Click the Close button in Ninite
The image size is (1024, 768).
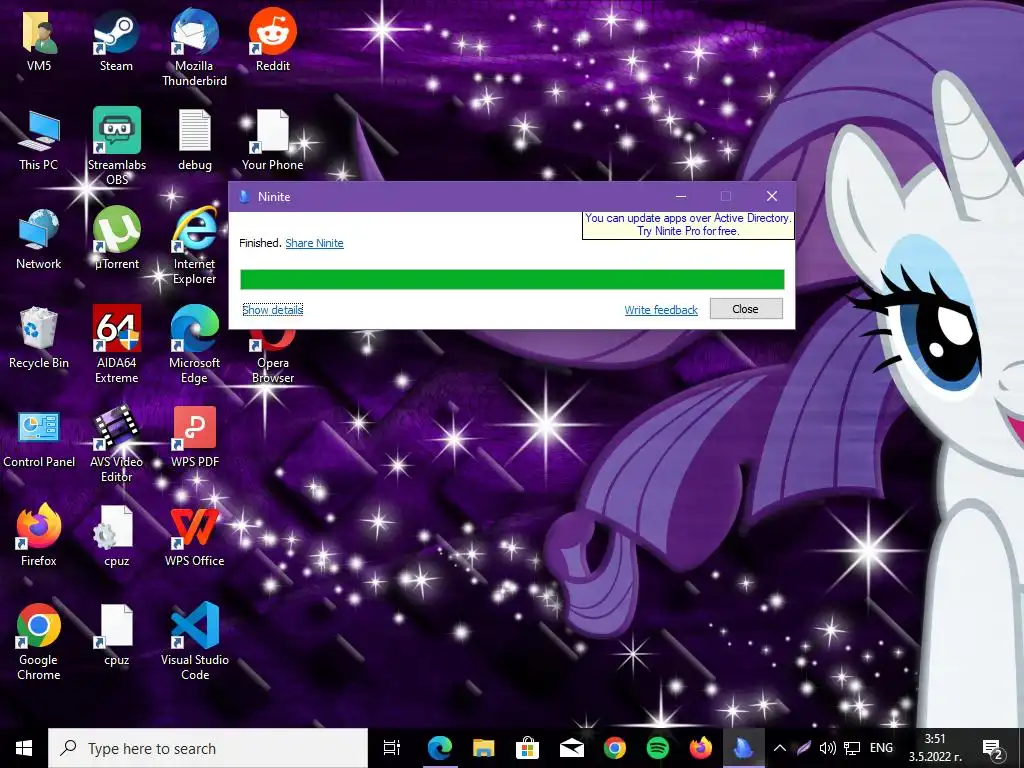point(746,309)
